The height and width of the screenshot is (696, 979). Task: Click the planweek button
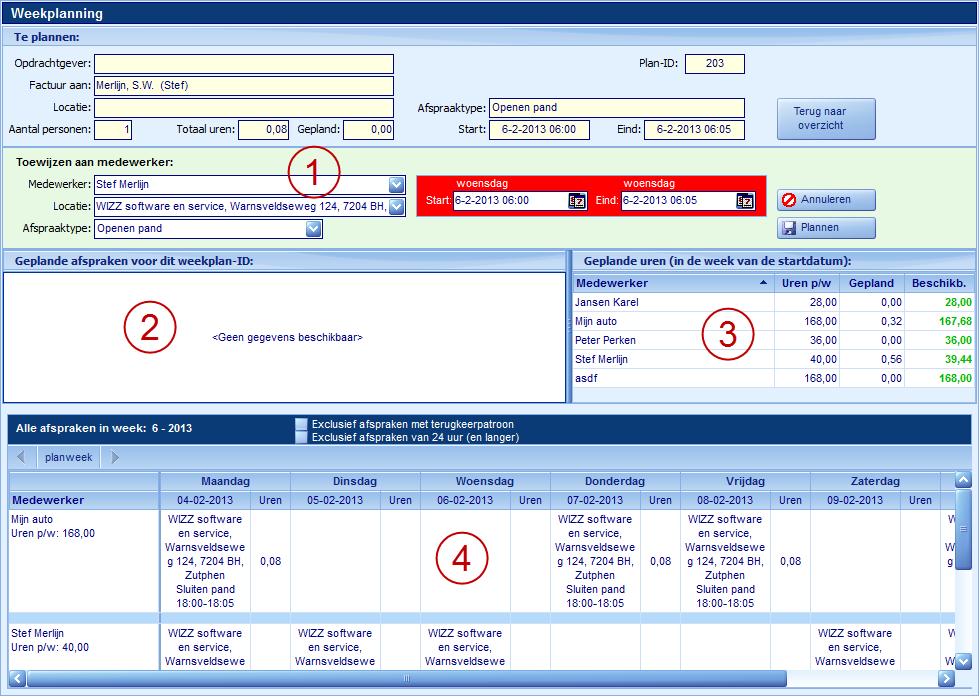pyautogui.click(x=69, y=457)
